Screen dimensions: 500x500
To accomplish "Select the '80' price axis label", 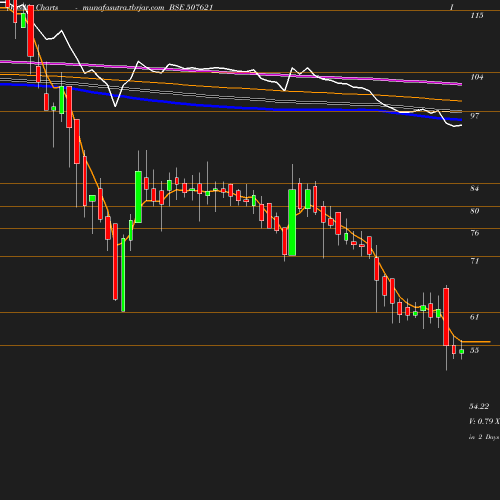I will 475,211.
